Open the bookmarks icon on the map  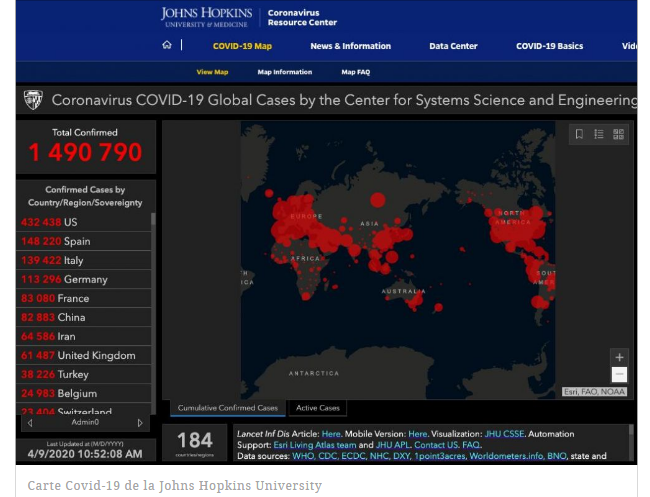tap(580, 134)
